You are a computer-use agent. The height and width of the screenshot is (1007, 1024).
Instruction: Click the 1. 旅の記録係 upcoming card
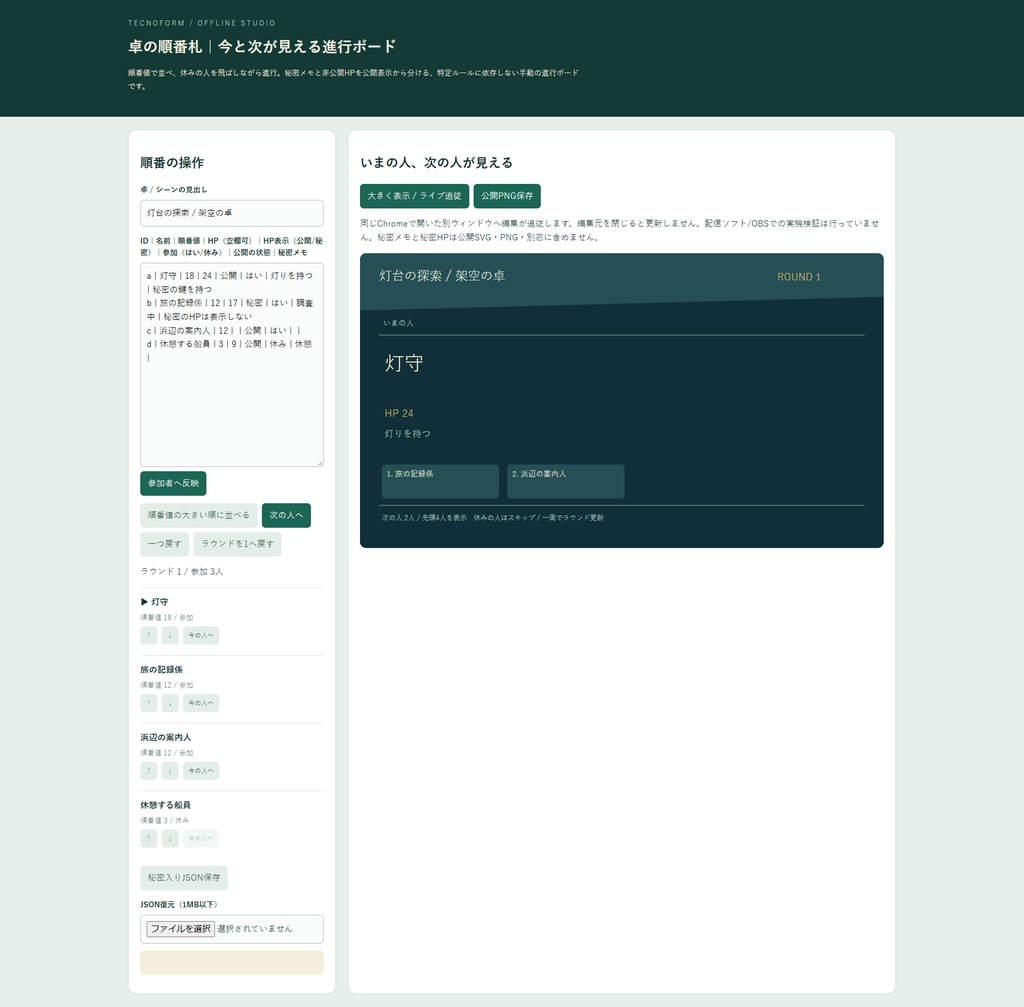(440, 481)
